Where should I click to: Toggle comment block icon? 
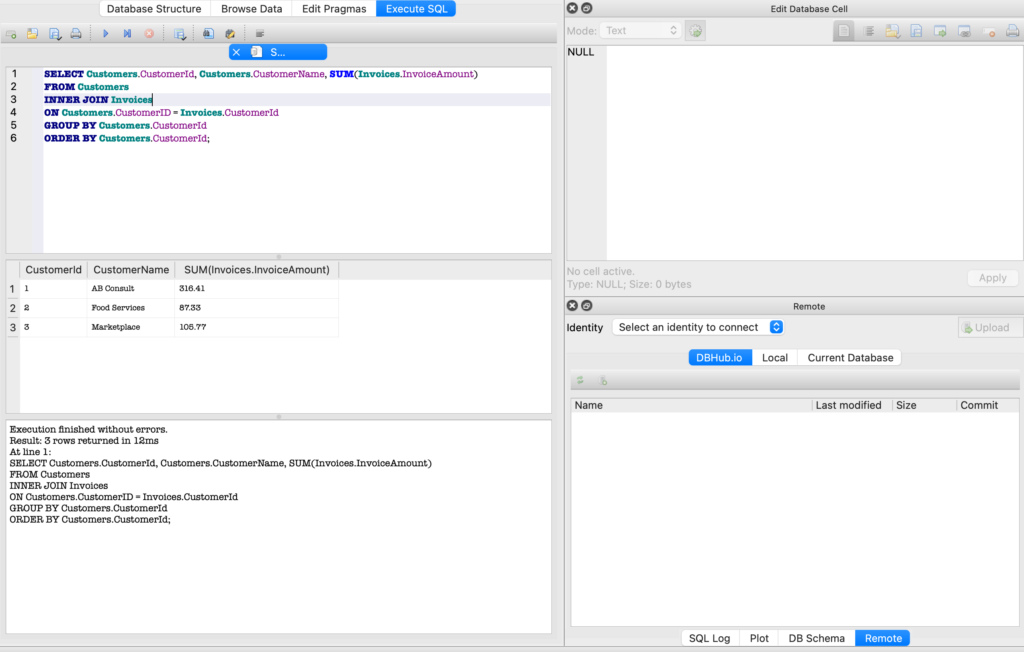click(259, 34)
